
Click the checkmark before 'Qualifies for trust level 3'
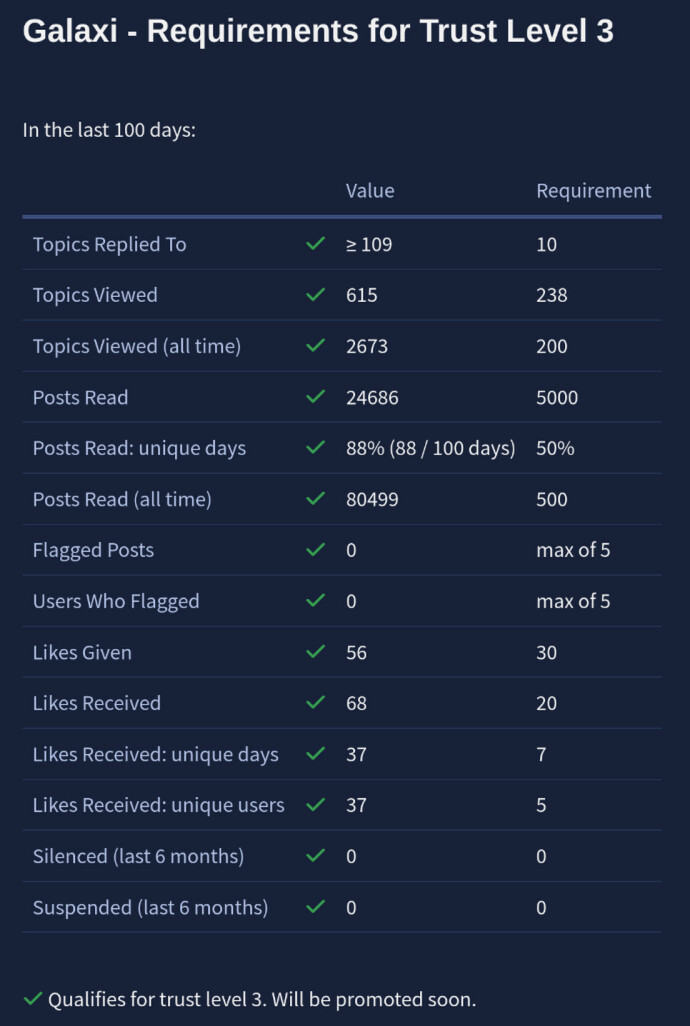tap(33, 998)
